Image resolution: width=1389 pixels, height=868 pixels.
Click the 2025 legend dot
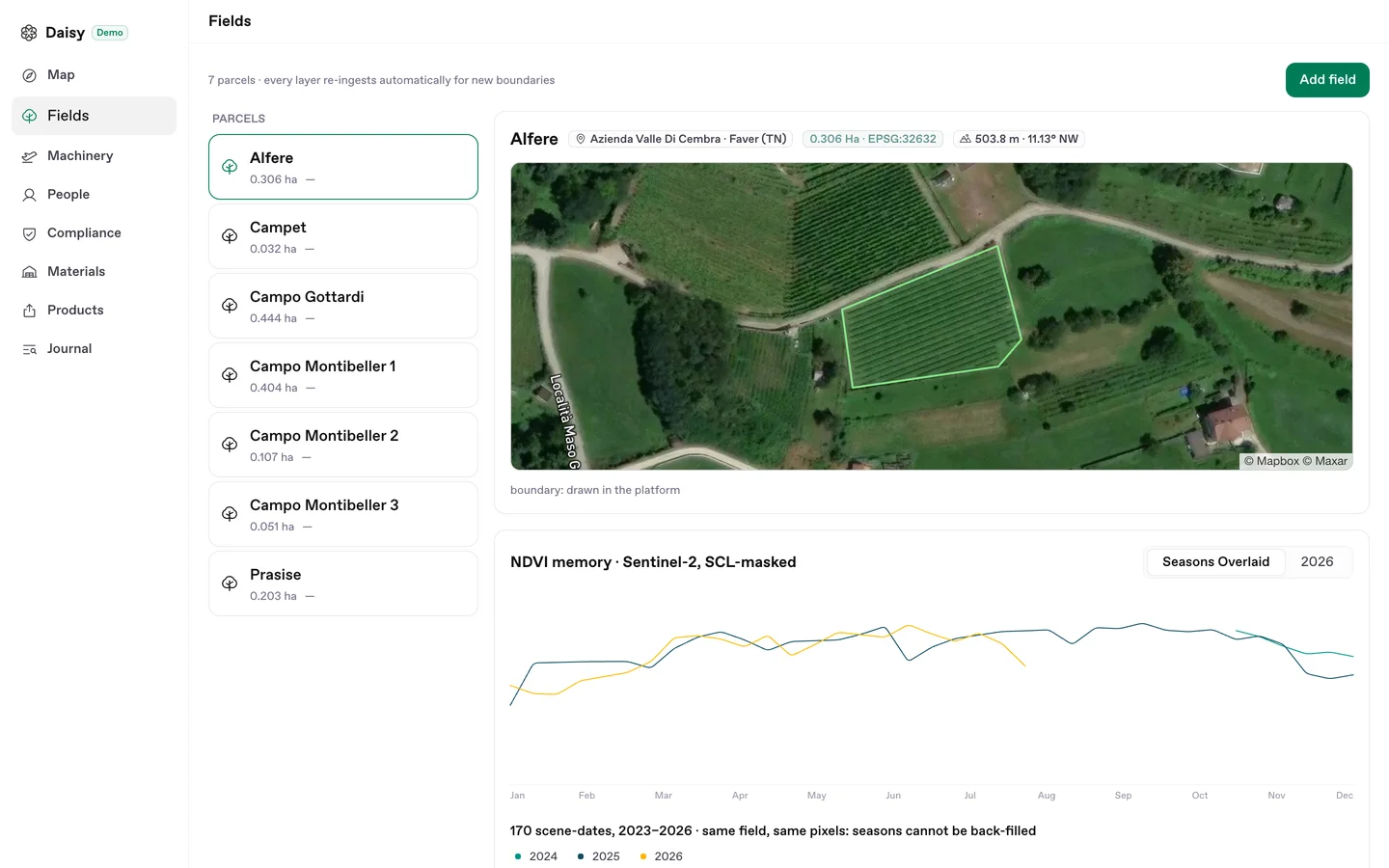(x=581, y=856)
